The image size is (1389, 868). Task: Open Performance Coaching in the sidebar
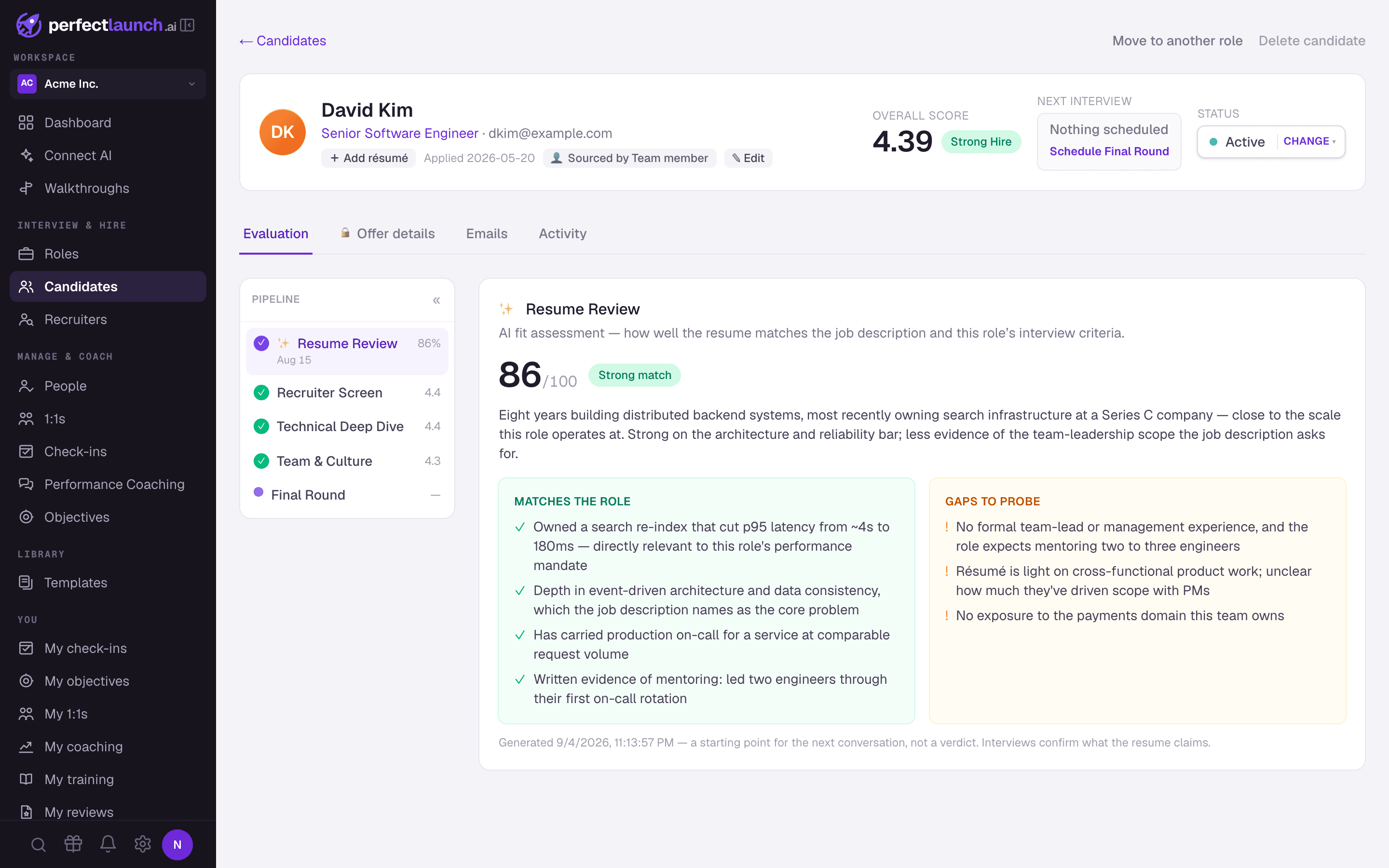point(108,484)
